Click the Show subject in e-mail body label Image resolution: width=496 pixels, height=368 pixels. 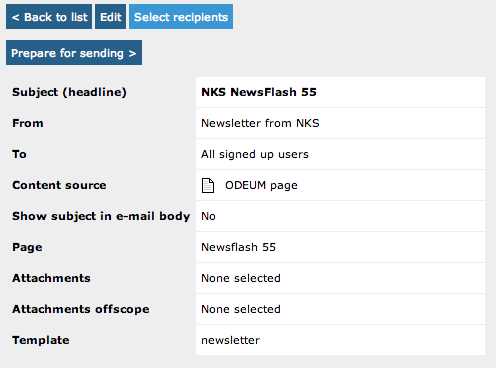101,216
